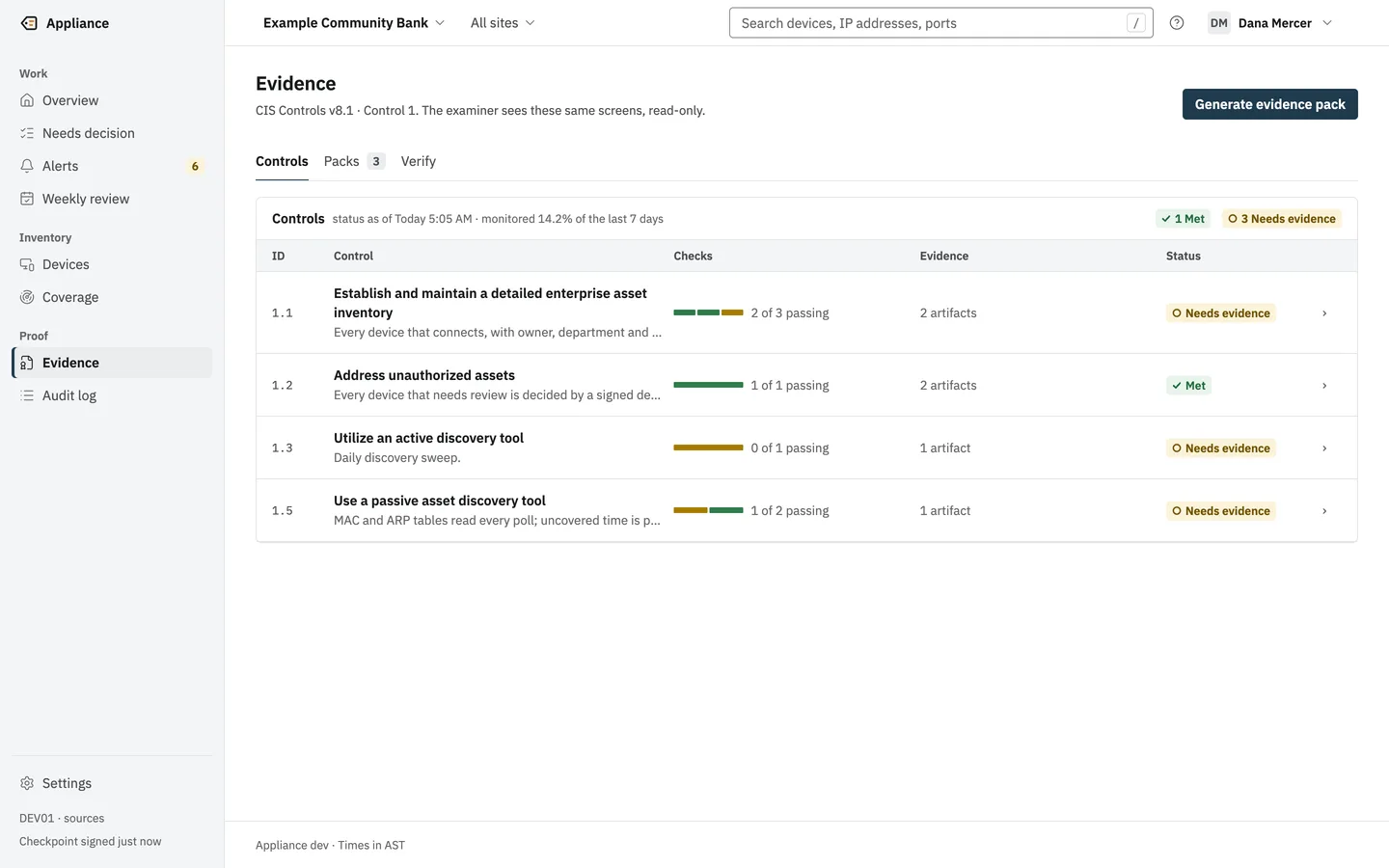Click 'Appliance dev · Times in AST' footer

point(330,845)
